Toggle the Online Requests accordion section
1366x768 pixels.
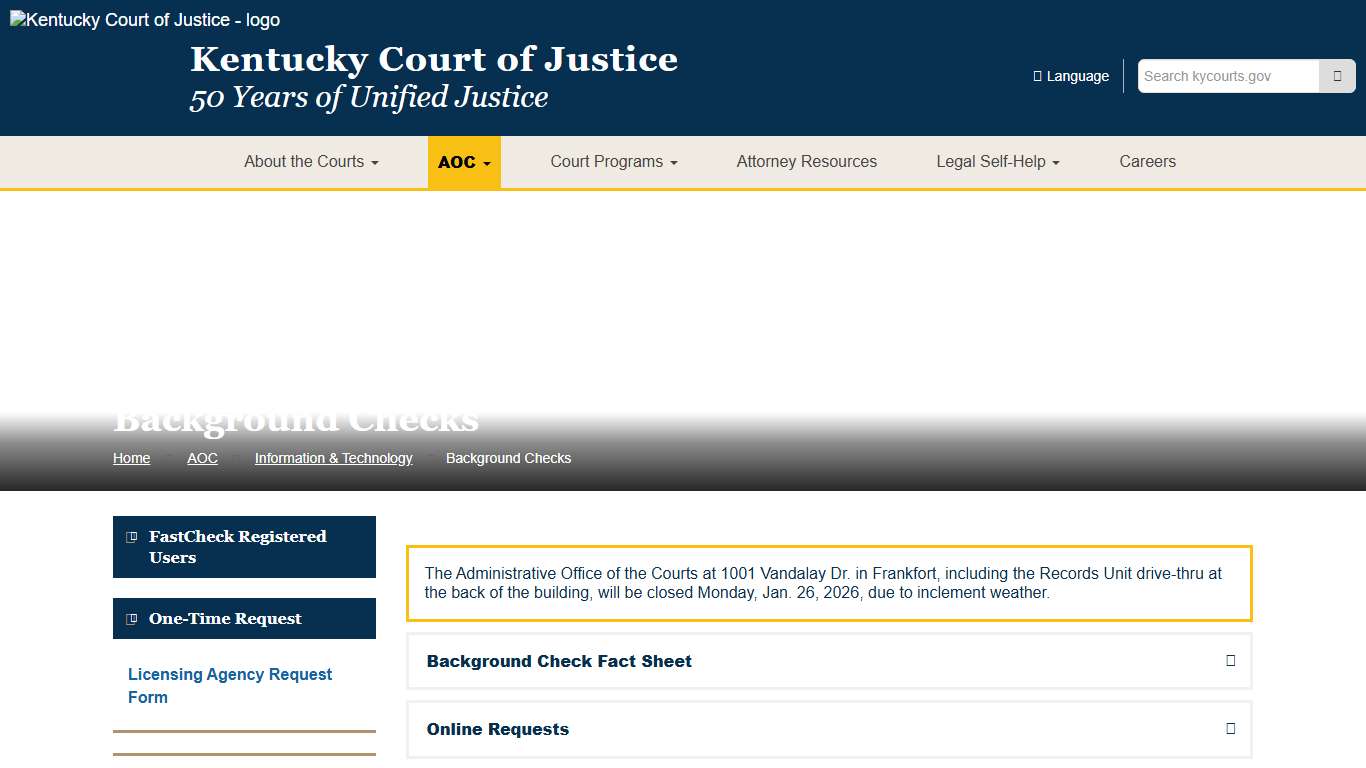pyautogui.click(x=828, y=729)
